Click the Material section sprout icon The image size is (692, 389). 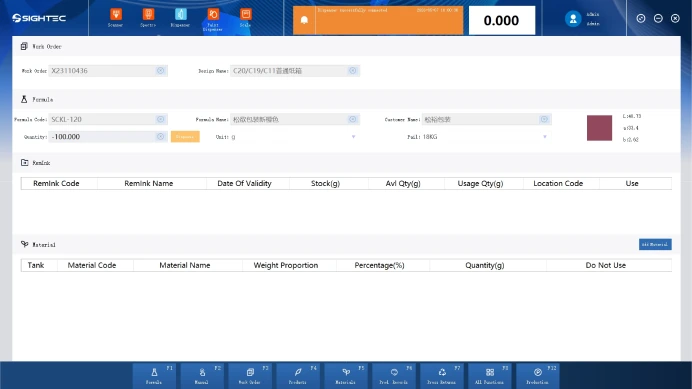pyautogui.click(x=24, y=244)
